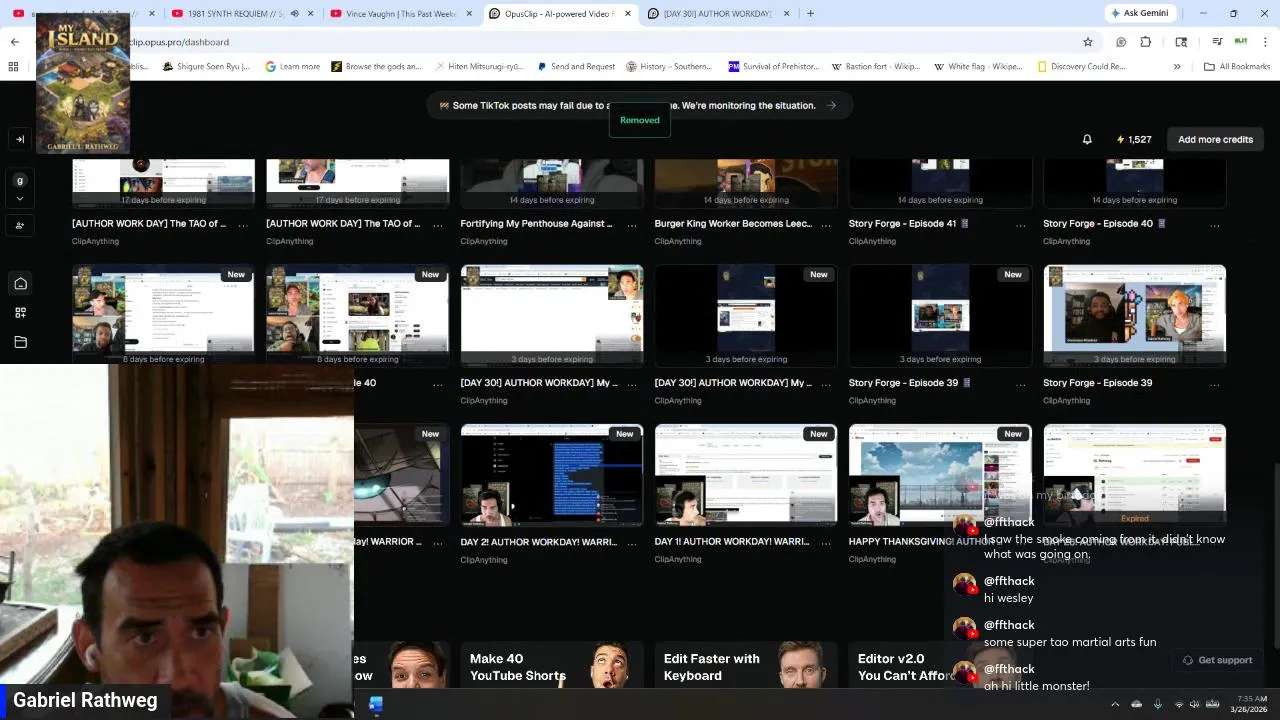This screenshot has height=720, width=1280.
Task: Open DAY 1 AUTHOR WORKDAY WARRIOR project title
Action: 732,542
